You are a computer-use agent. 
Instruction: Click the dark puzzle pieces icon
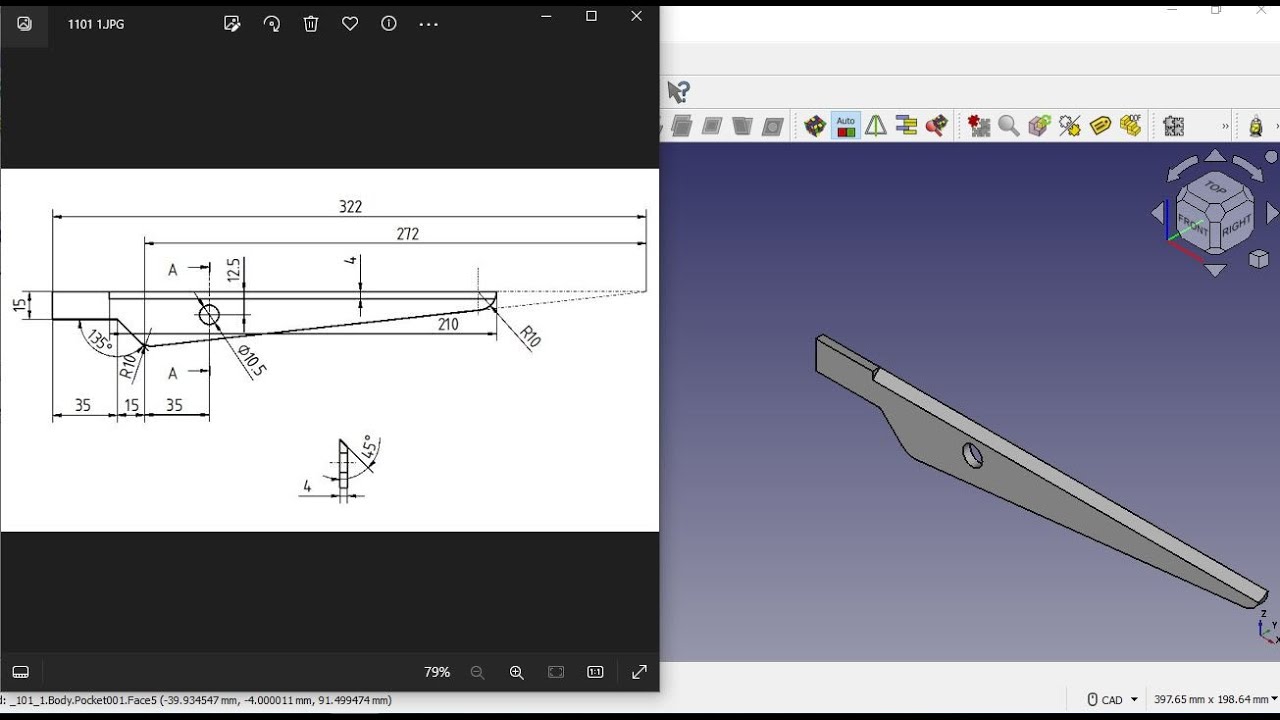pos(1174,126)
